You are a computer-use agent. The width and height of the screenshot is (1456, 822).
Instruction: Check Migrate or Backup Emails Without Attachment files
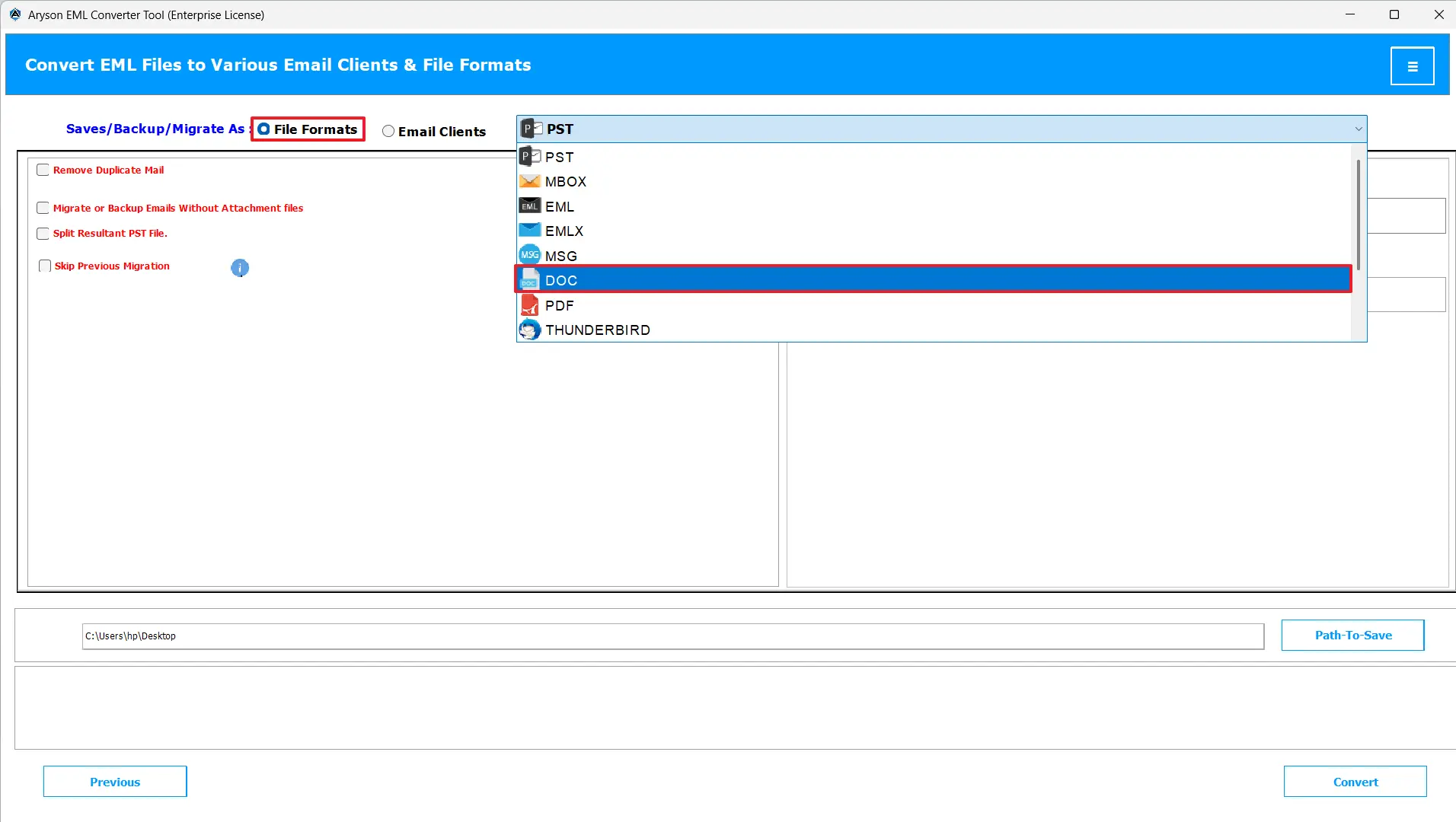[x=43, y=207]
